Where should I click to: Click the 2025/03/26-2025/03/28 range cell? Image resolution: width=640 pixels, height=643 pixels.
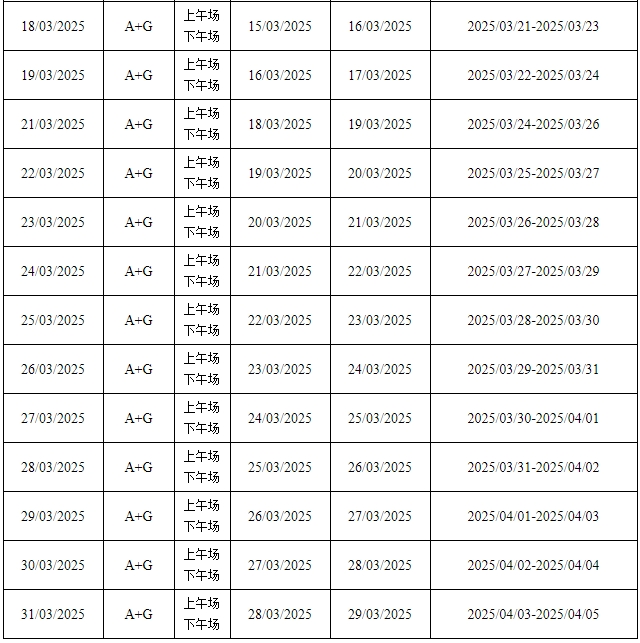click(533, 222)
